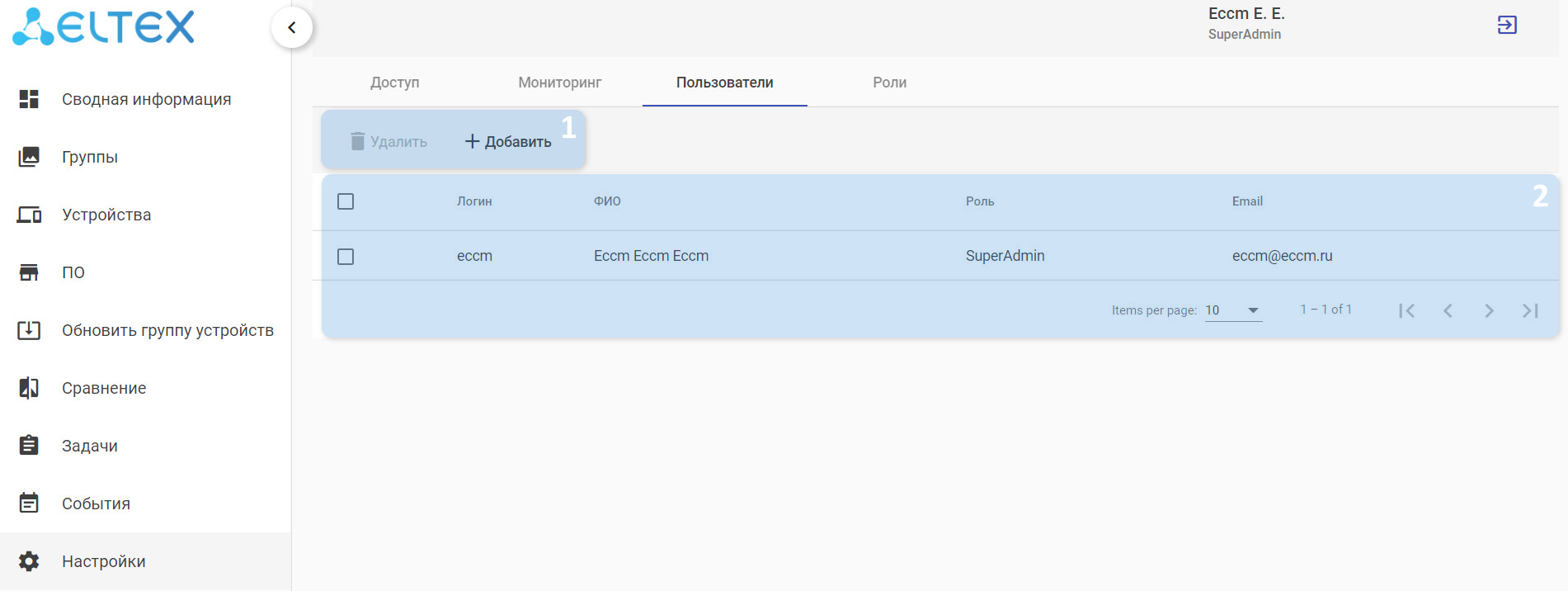The height and width of the screenshot is (591, 1568).
Task: Click the Сравнение compare icon
Action: point(29,388)
